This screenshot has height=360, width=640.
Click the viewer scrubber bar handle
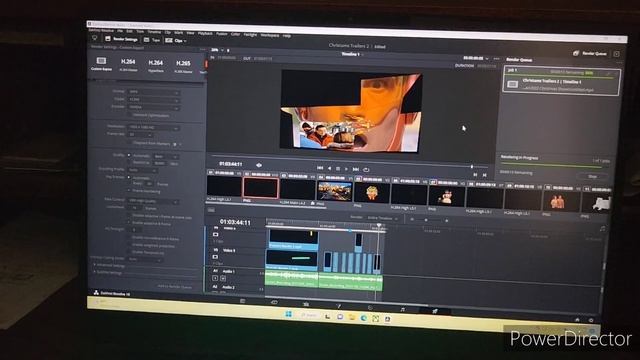[472, 166]
